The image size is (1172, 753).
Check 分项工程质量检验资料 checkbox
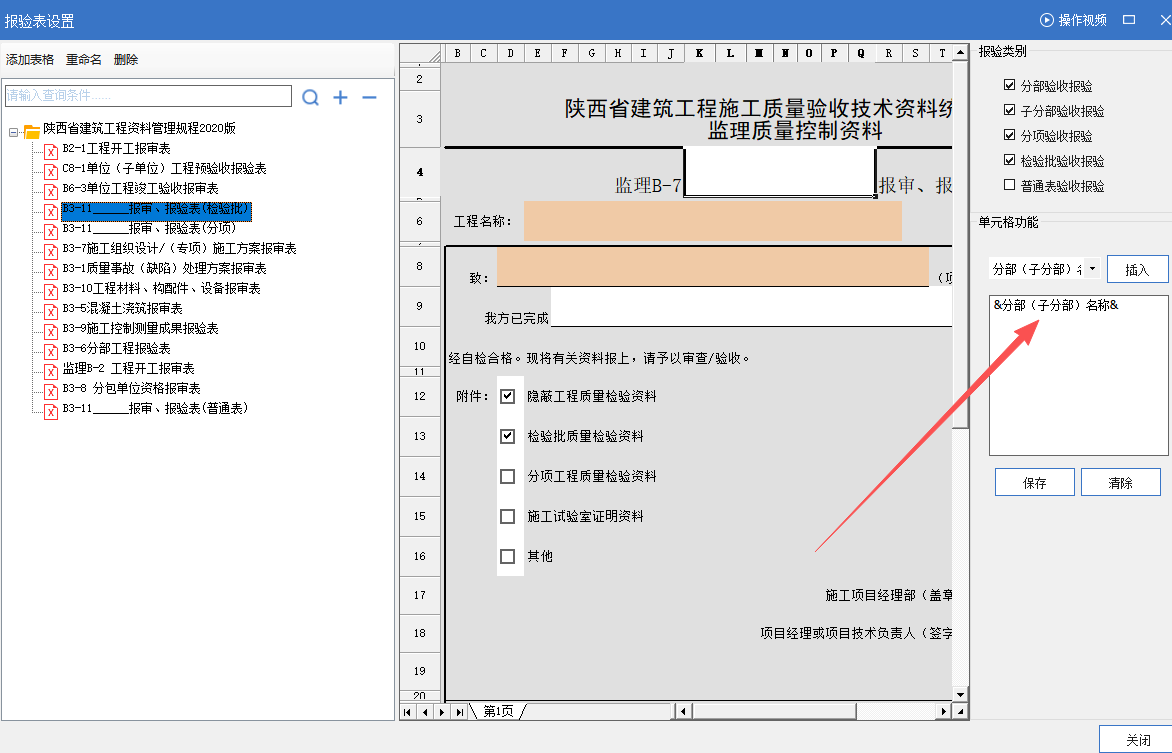pyautogui.click(x=508, y=476)
